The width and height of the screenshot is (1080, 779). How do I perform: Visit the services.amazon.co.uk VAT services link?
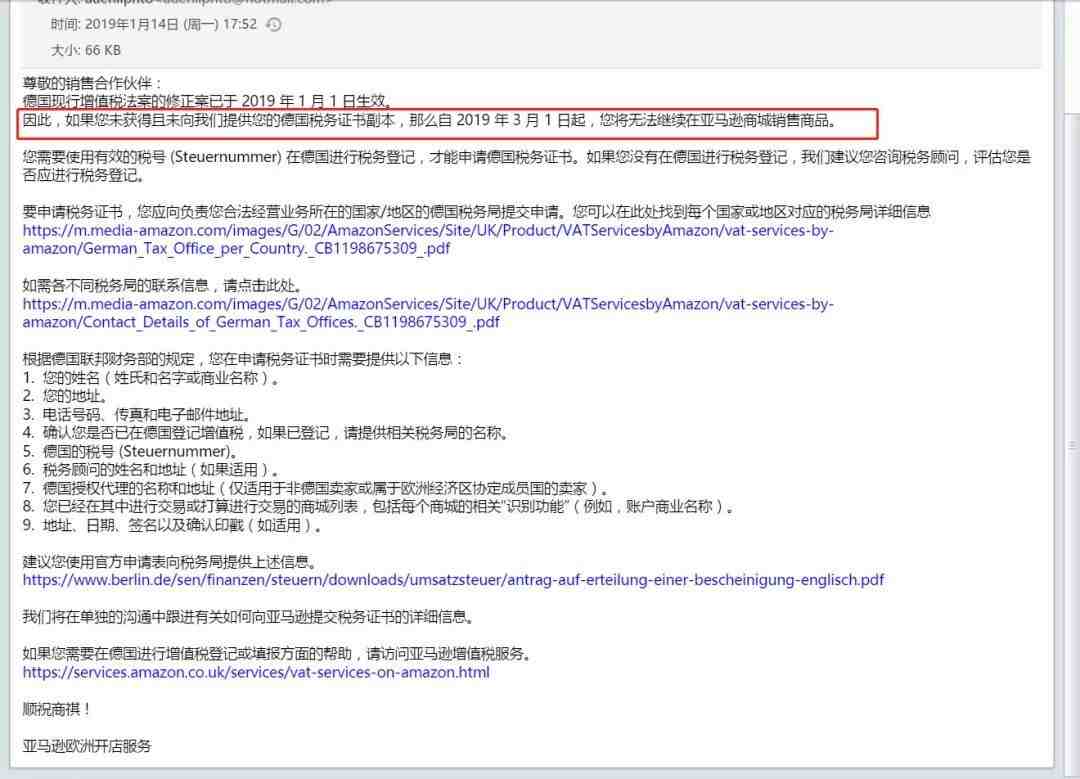[256, 672]
